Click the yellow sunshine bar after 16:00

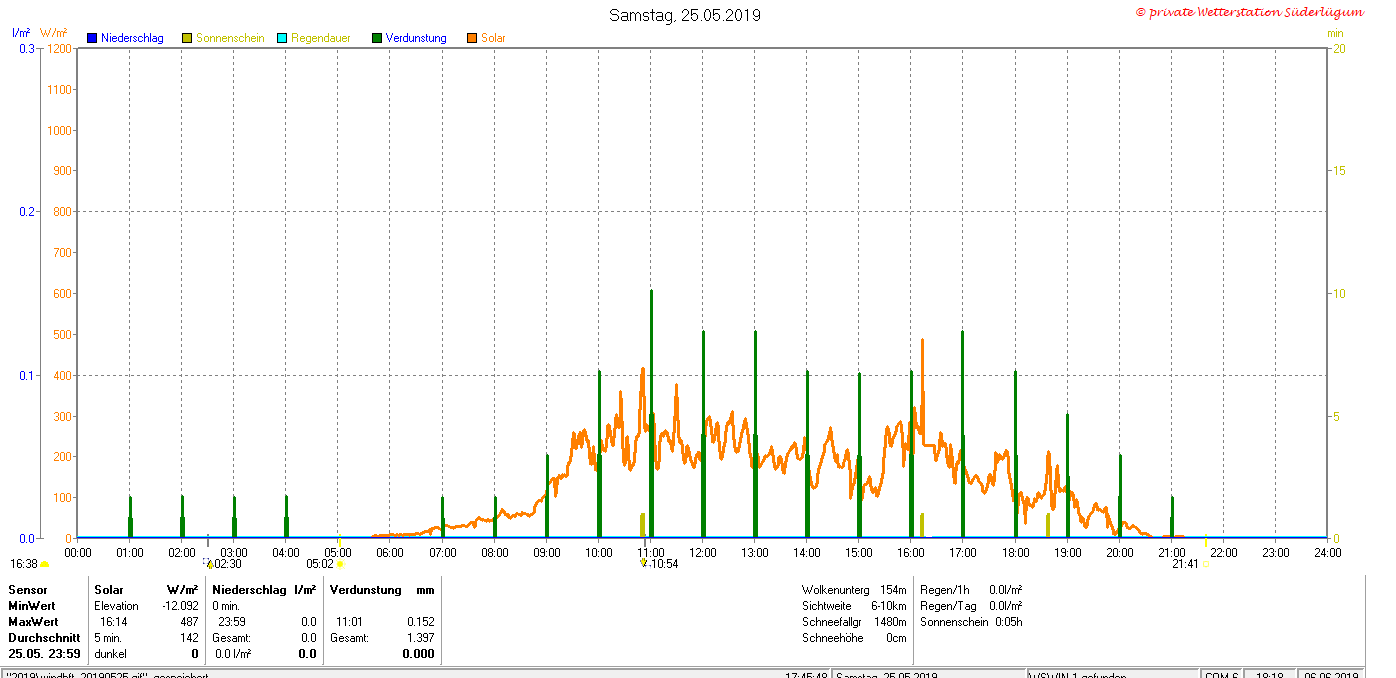(x=922, y=525)
